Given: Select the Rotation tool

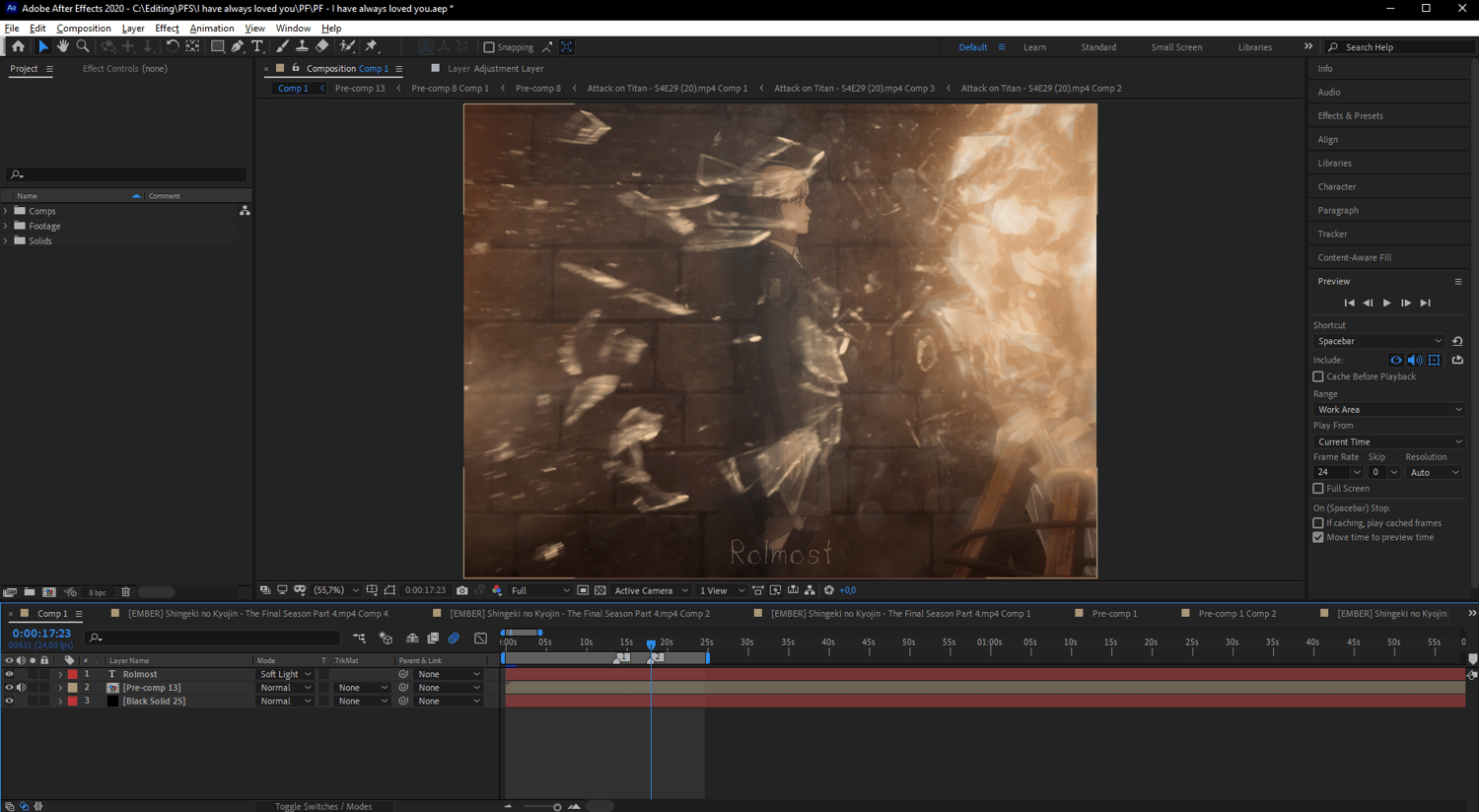Looking at the screenshot, I should pos(172,46).
